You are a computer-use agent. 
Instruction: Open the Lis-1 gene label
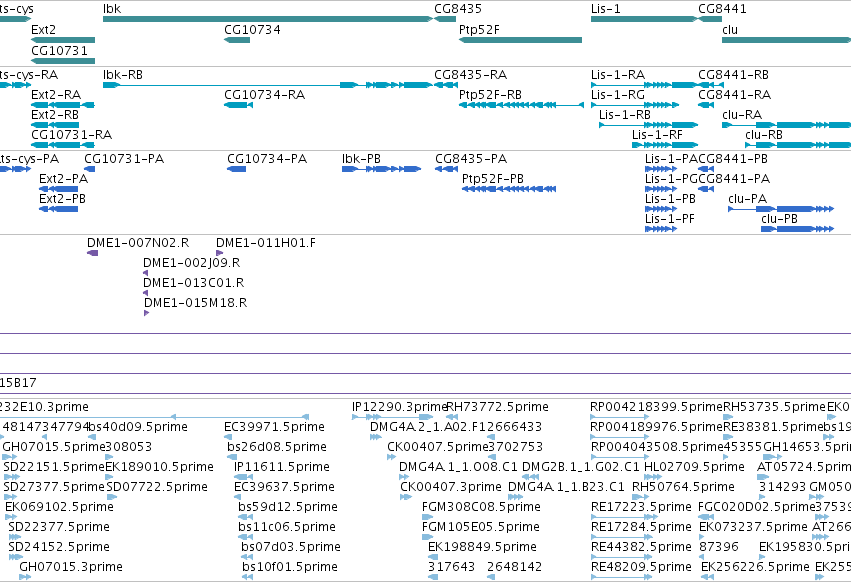coord(606,9)
